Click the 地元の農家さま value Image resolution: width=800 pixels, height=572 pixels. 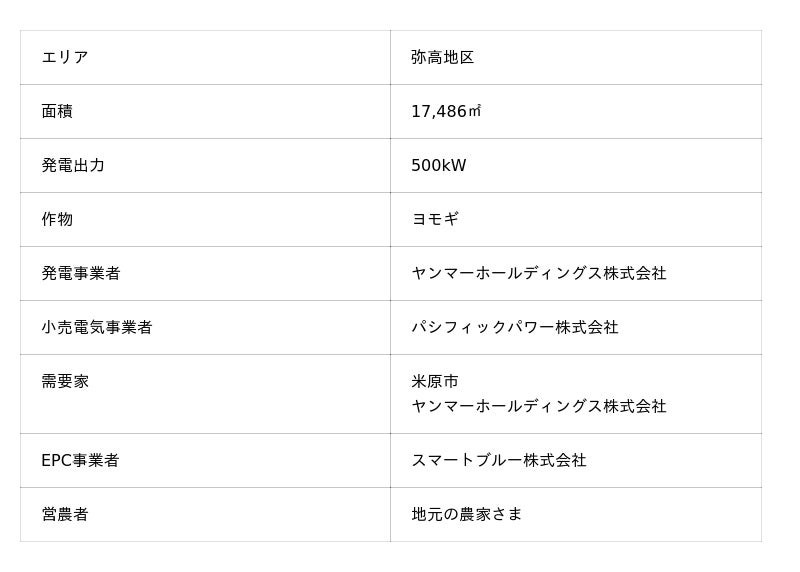pos(466,515)
